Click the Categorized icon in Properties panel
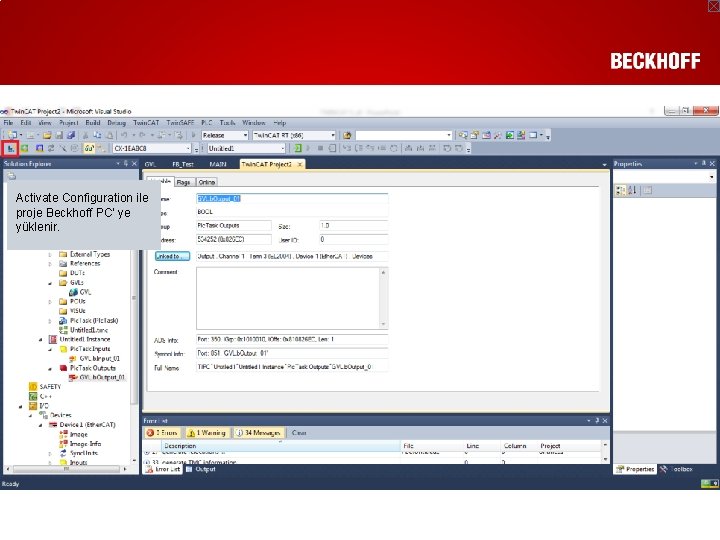The image size is (720, 540). 620,190
